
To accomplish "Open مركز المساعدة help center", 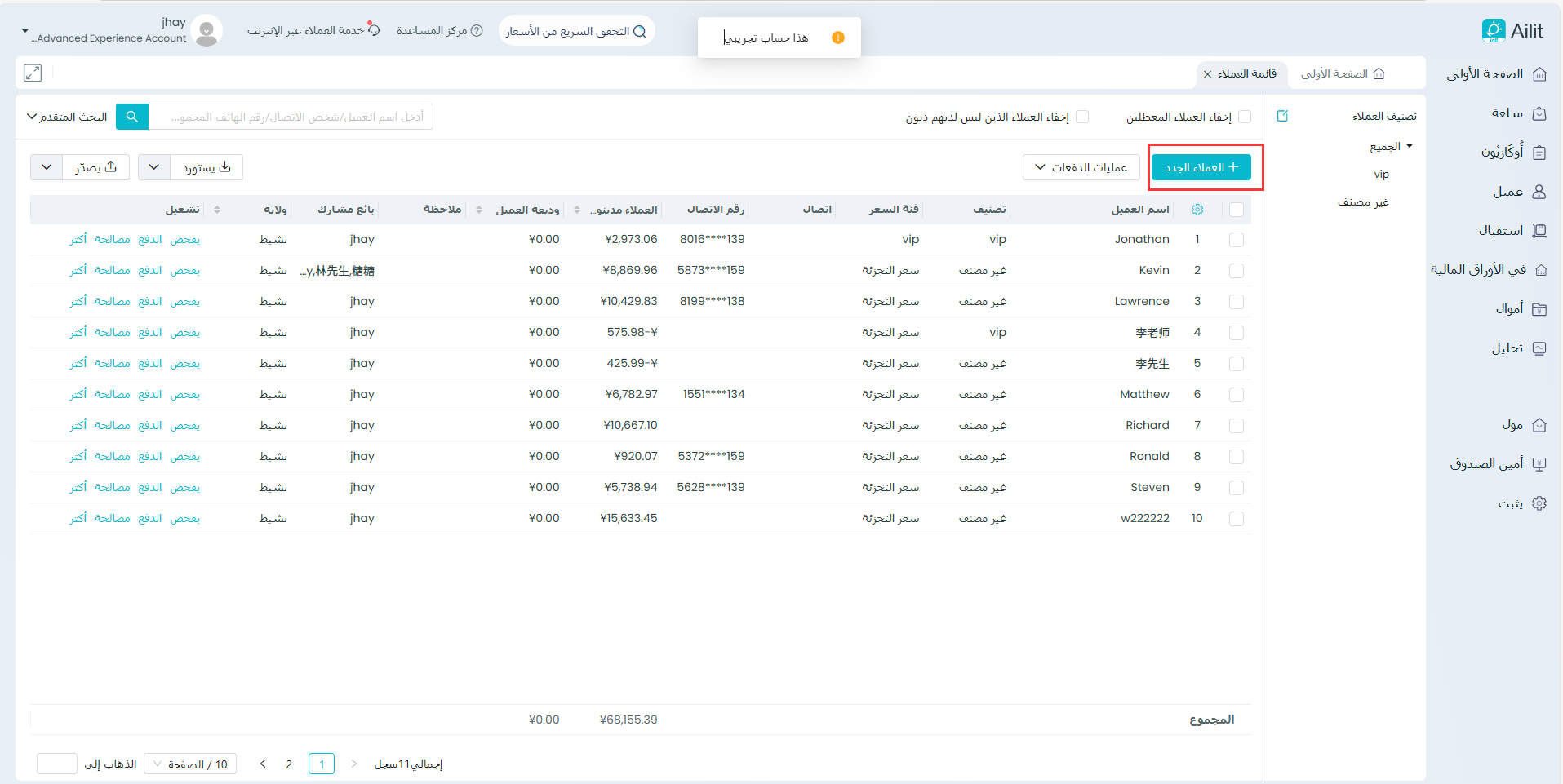I will [439, 31].
